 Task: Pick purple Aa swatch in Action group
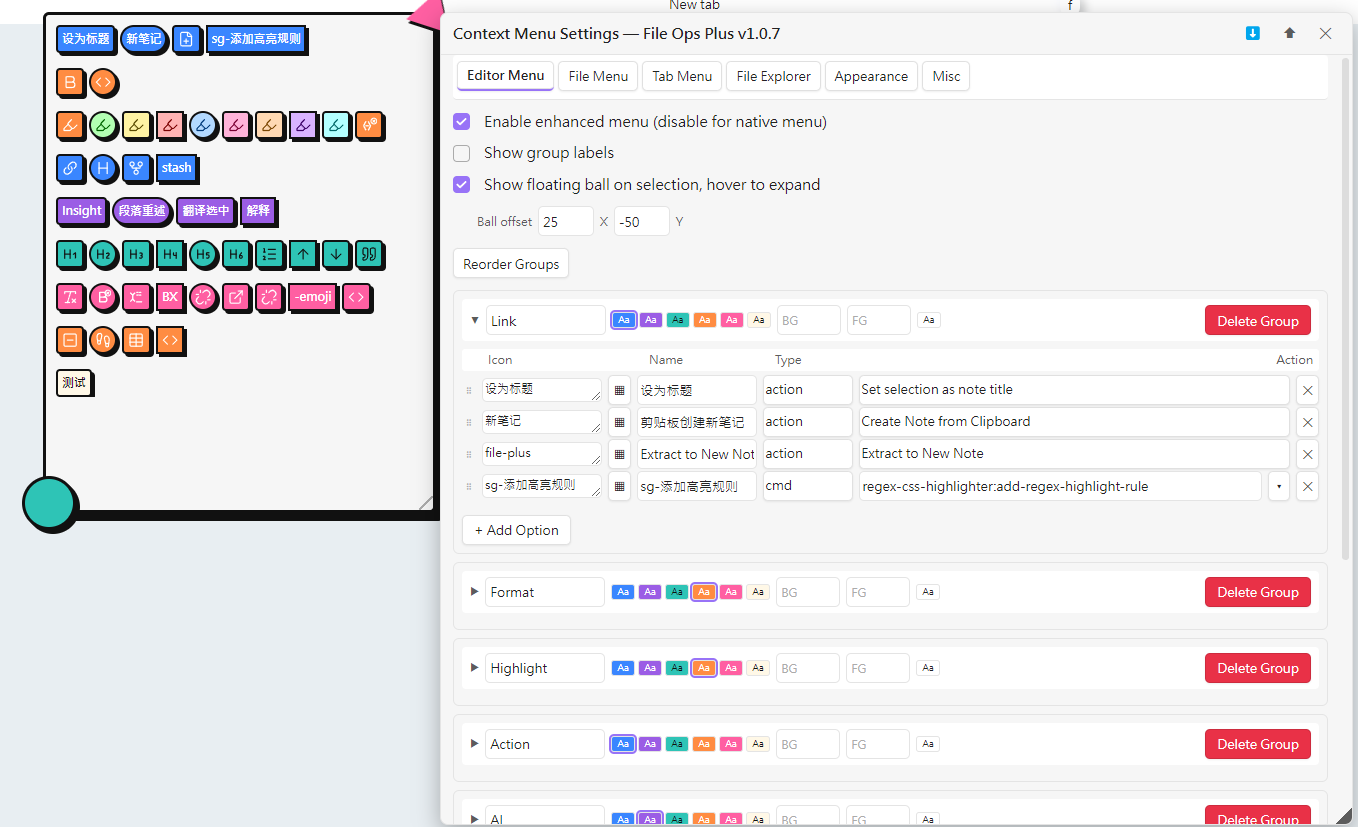(x=650, y=744)
